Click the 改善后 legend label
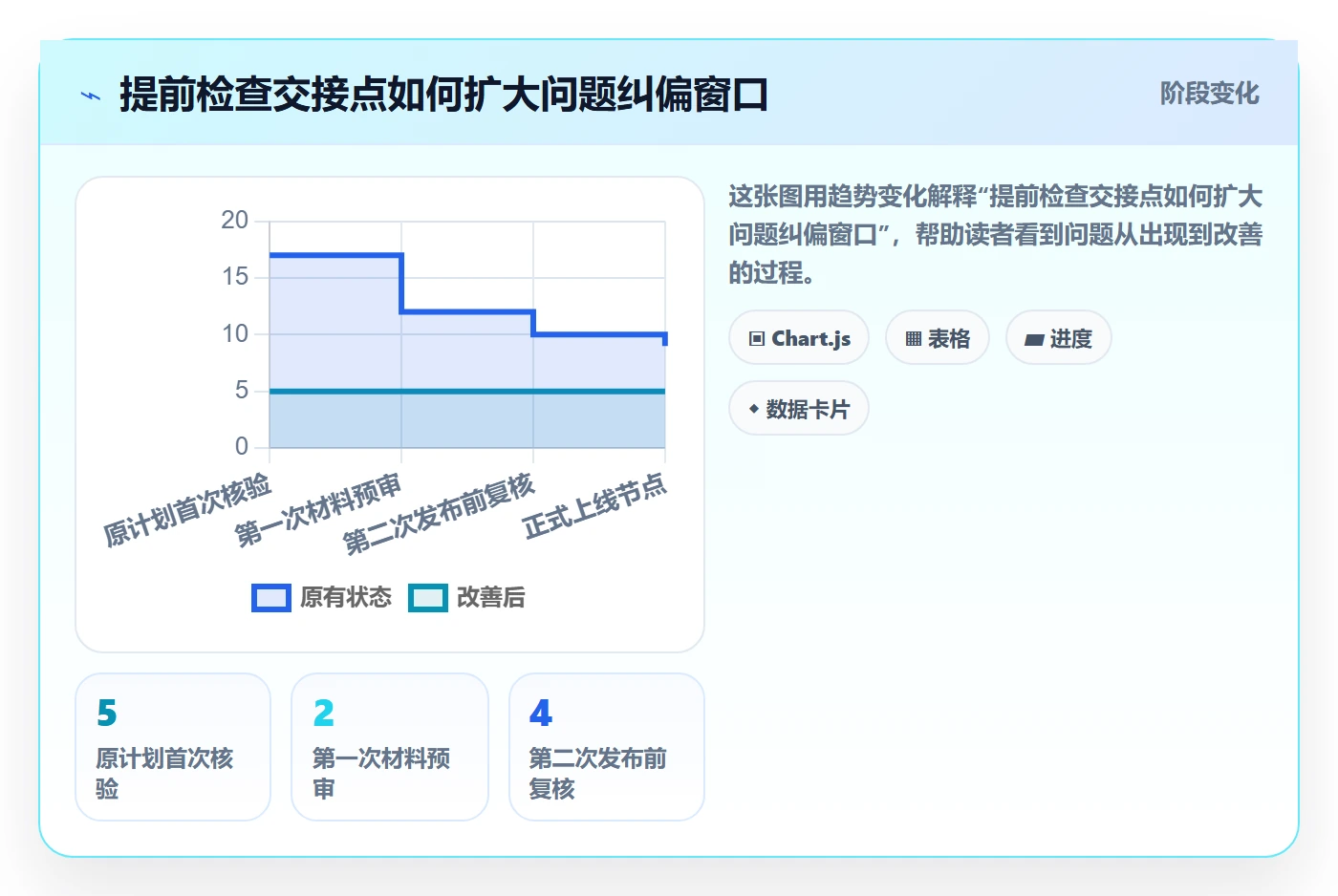This screenshot has width=1338, height=896. 491,598
